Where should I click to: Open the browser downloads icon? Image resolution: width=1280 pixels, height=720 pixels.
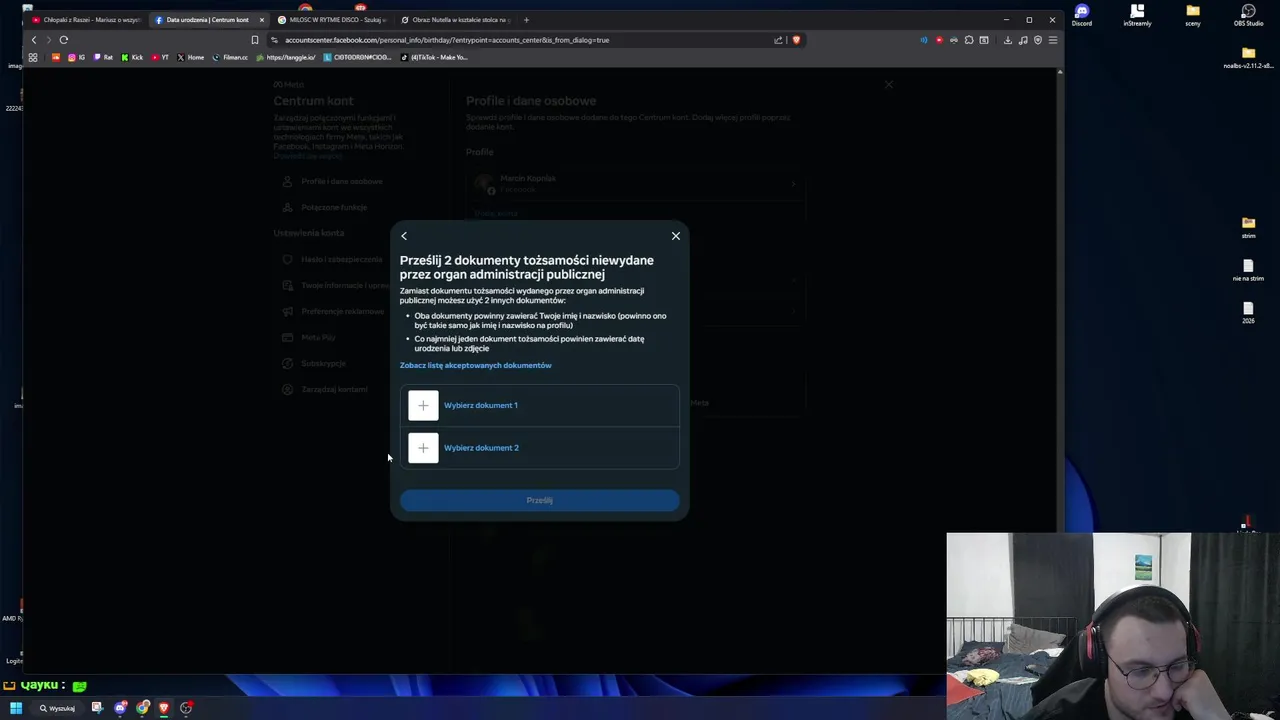(x=1008, y=40)
